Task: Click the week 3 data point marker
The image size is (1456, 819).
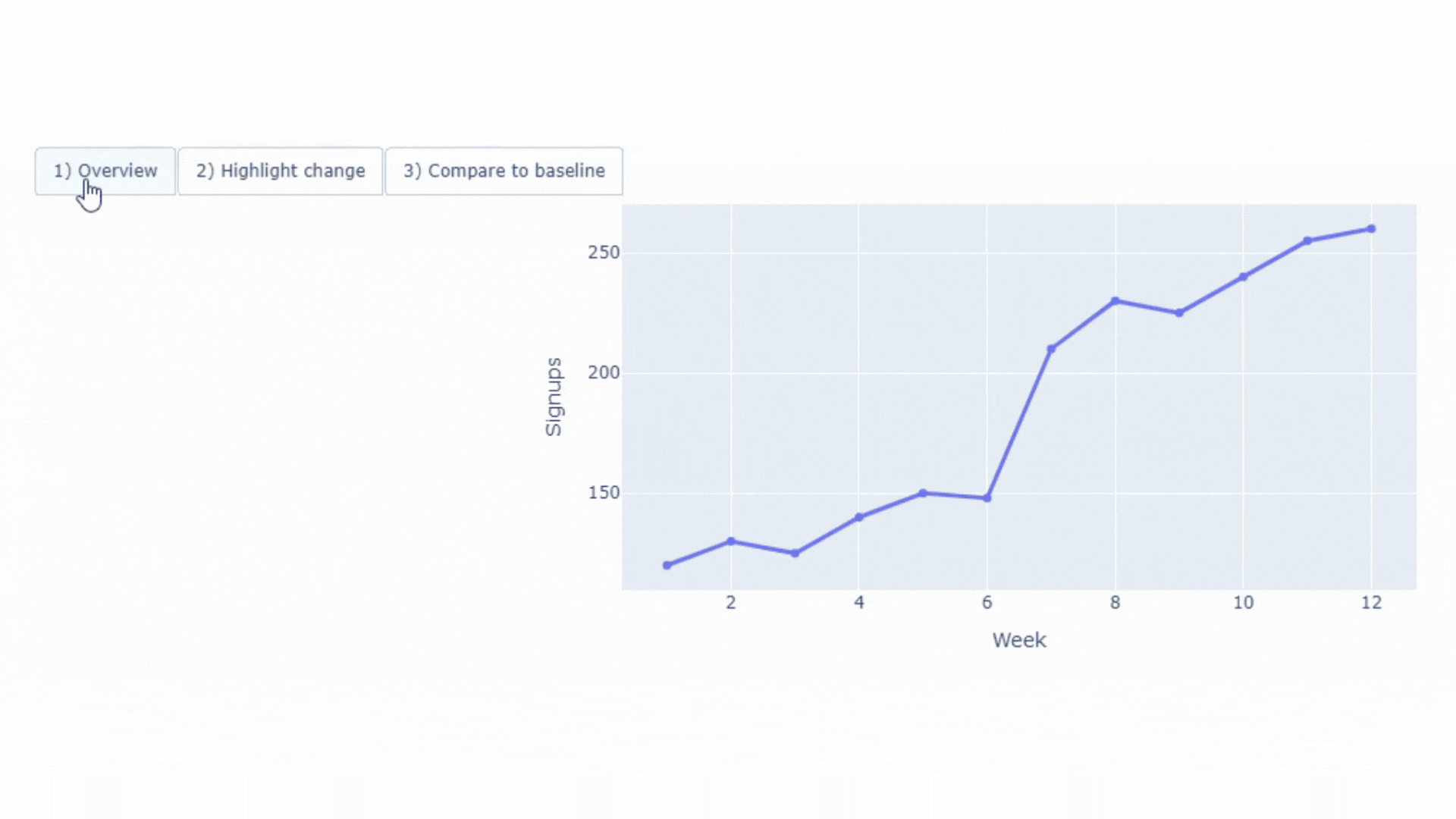Action: tap(795, 554)
